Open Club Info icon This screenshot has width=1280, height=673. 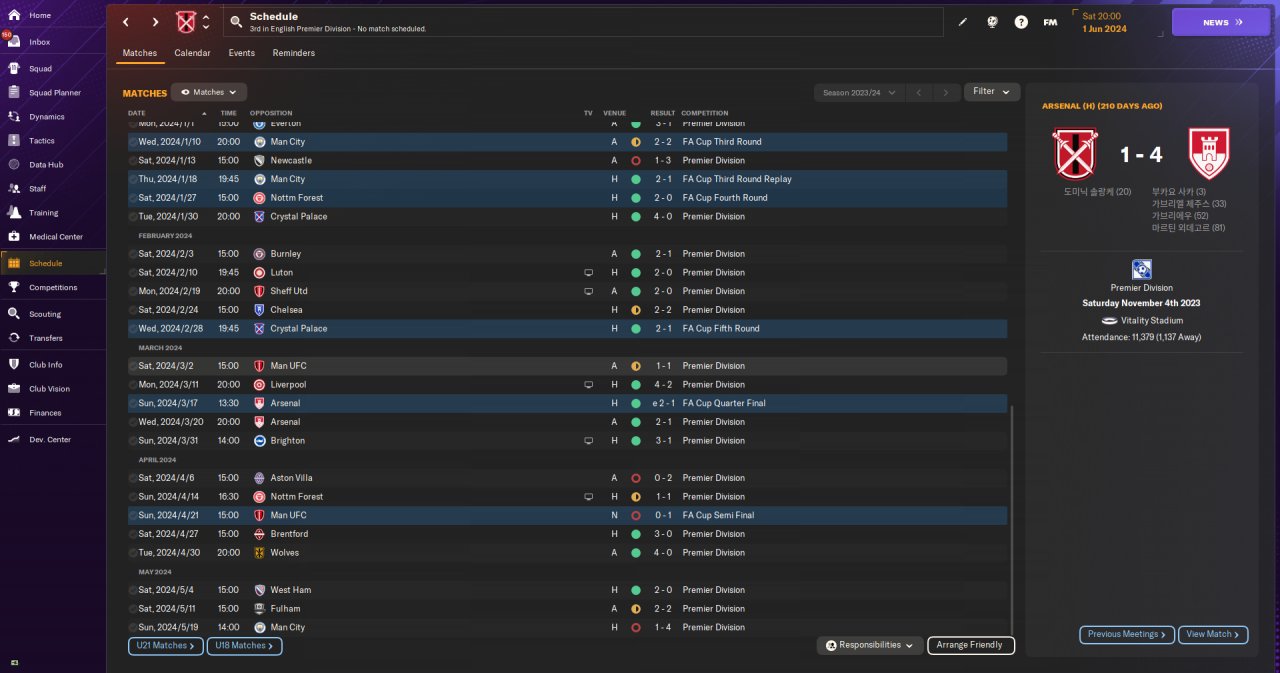point(14,364)
